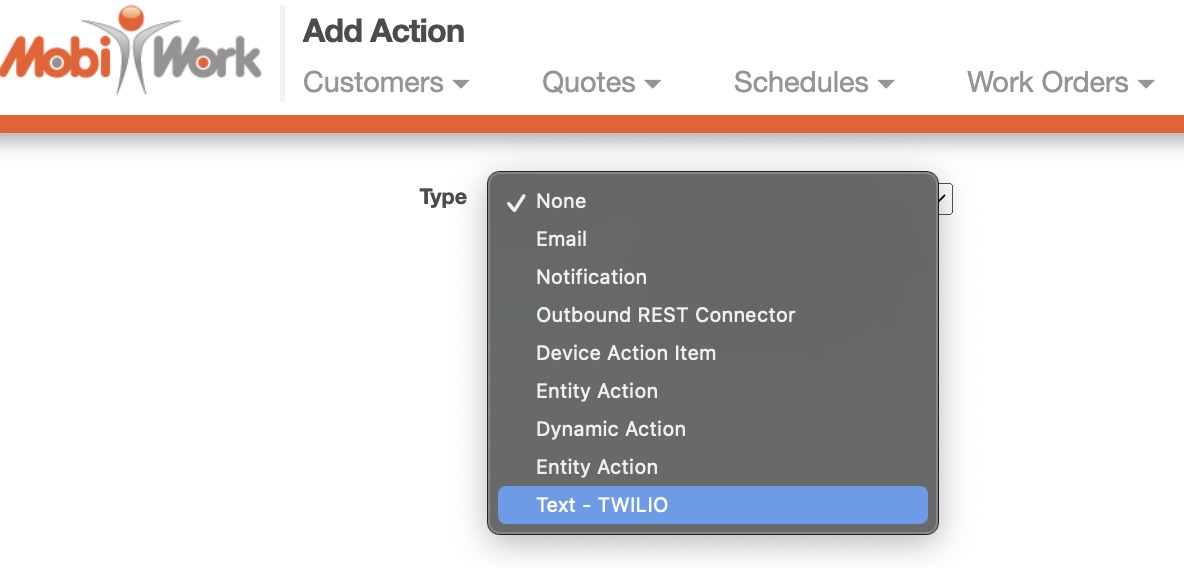
Task: Click the Type select box arrow
Action: [x=945, y=199]
